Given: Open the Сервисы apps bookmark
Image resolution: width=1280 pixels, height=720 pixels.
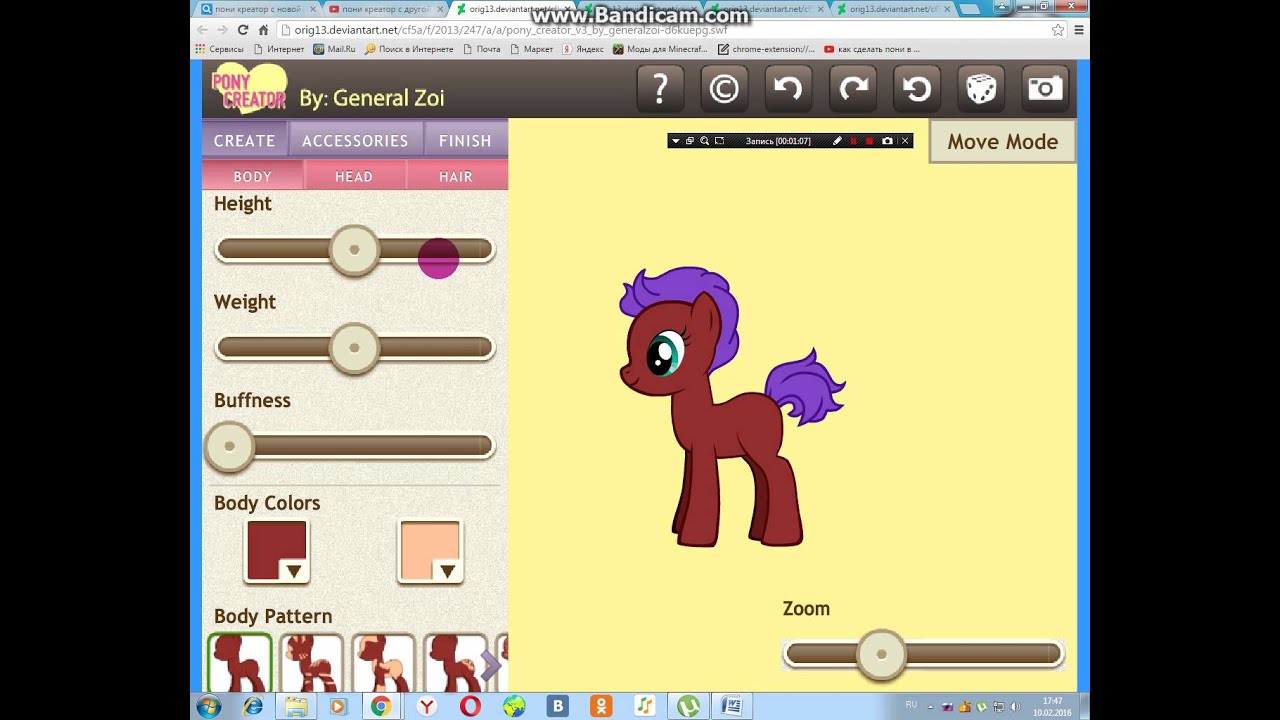Looking at the screenshot, I should [x=220, y=49].
